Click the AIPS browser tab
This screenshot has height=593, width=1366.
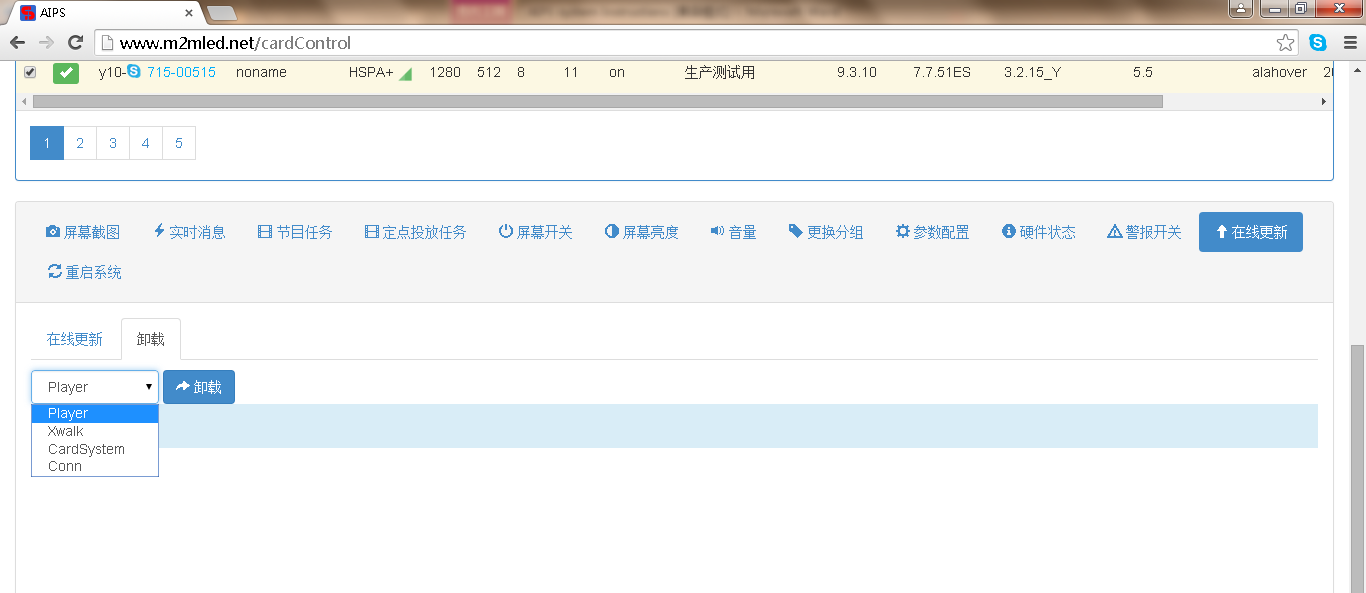tap(105, 13)
